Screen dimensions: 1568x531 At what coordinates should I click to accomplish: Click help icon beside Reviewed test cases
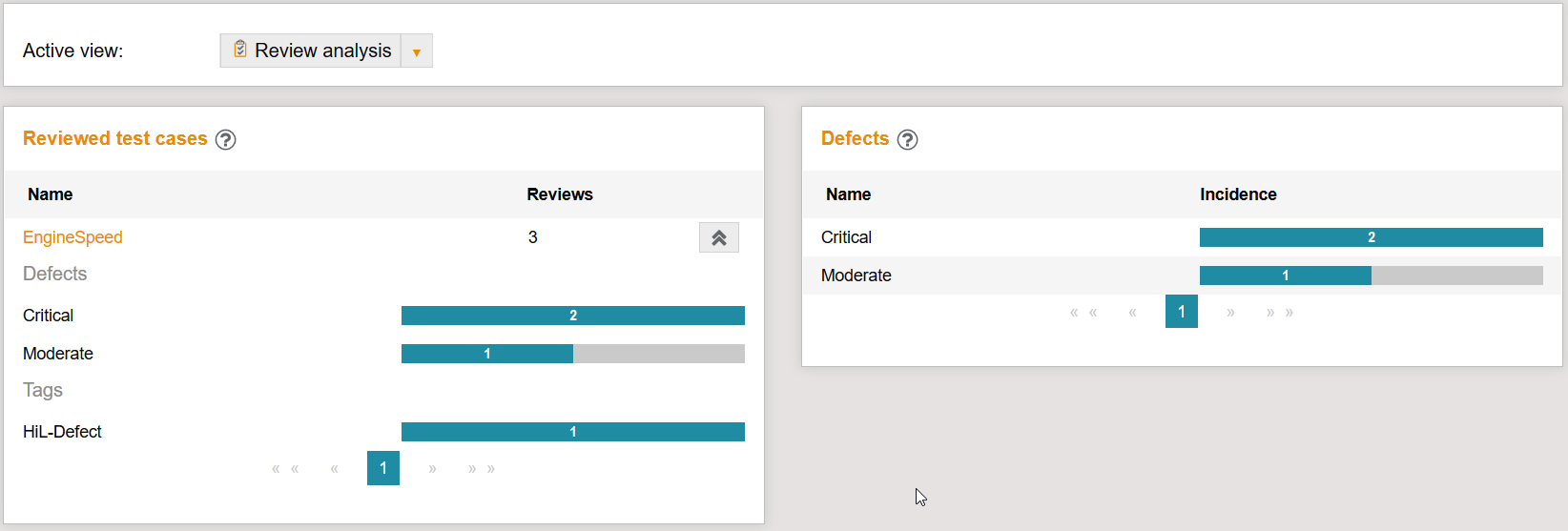[x=225, y=140]
